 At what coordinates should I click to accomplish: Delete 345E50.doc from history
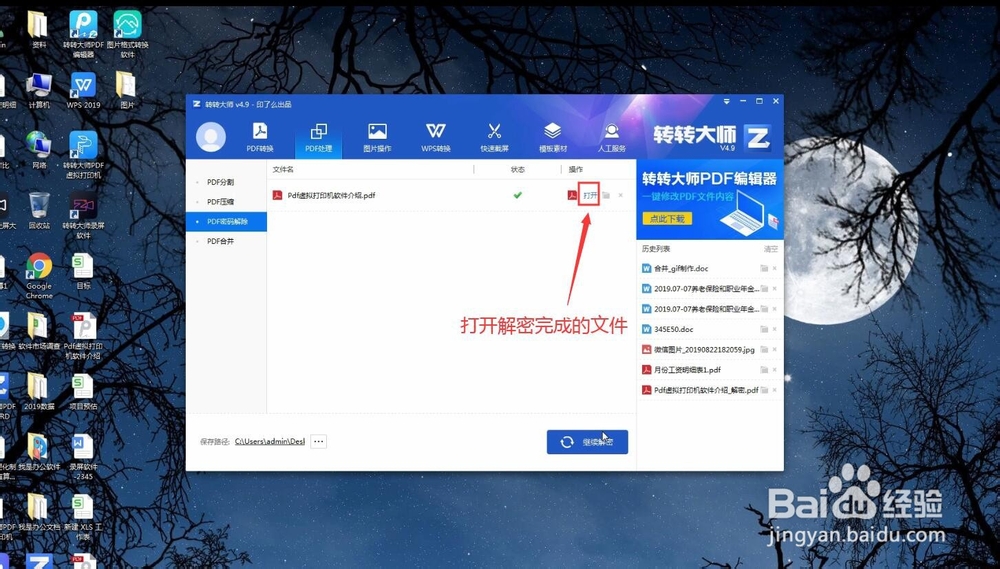click(775, 329)
